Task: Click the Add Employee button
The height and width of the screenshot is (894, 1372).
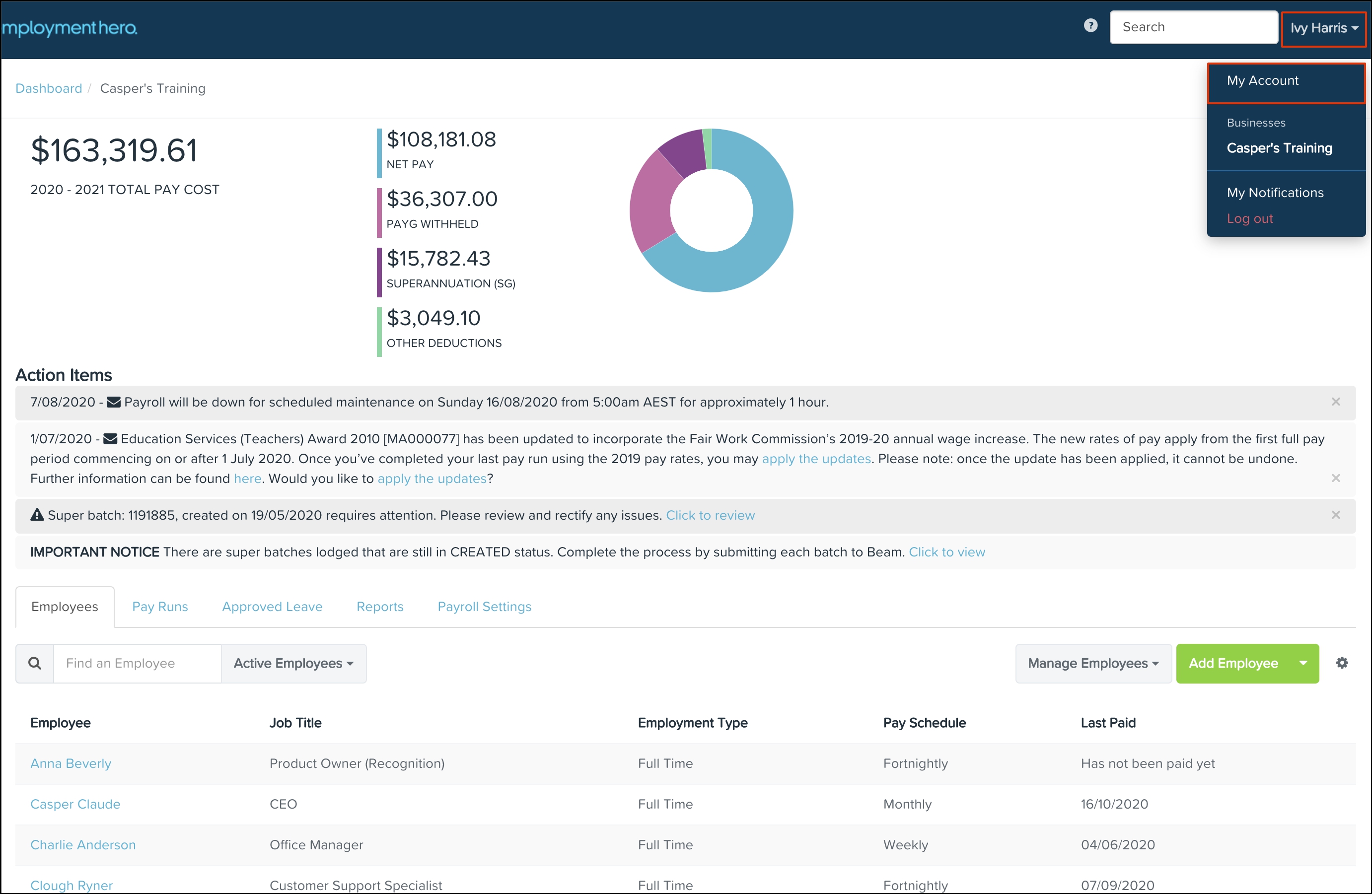Action: (1233, 664)
